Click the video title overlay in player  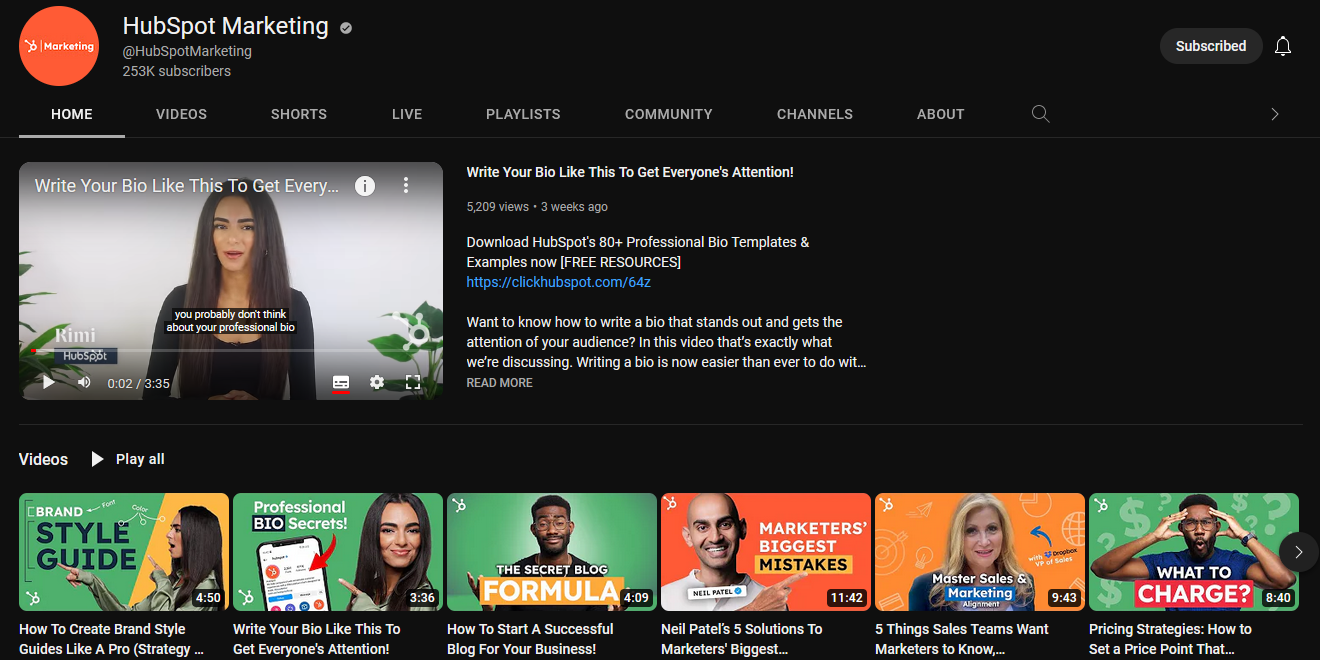pyautogui.click(x=187, y=186)
